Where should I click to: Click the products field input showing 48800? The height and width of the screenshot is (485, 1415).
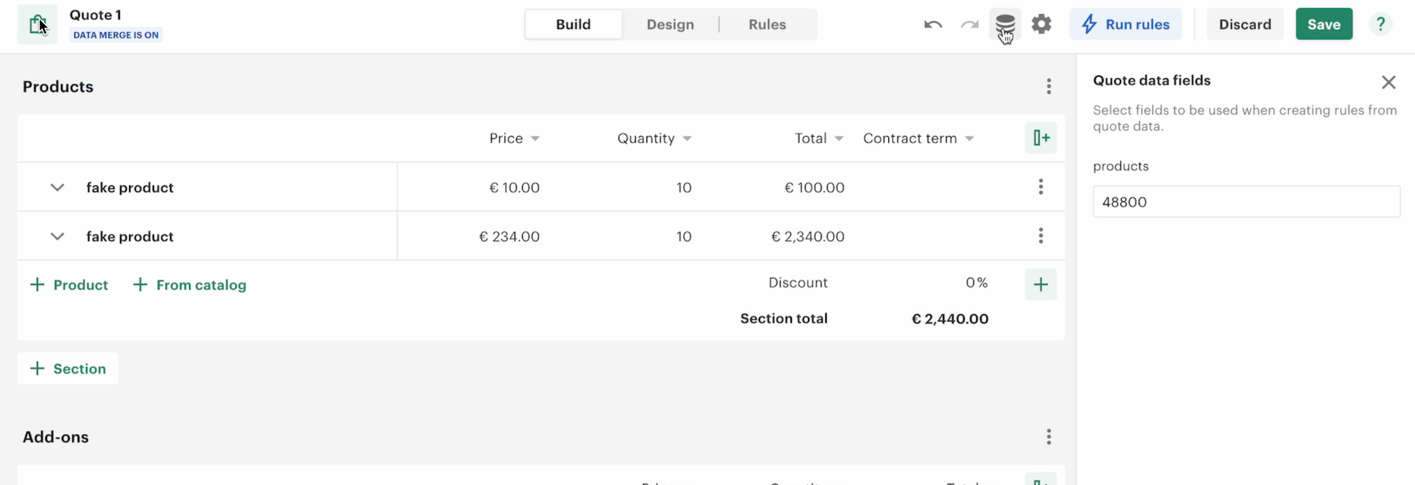(x=1246, y=202)
